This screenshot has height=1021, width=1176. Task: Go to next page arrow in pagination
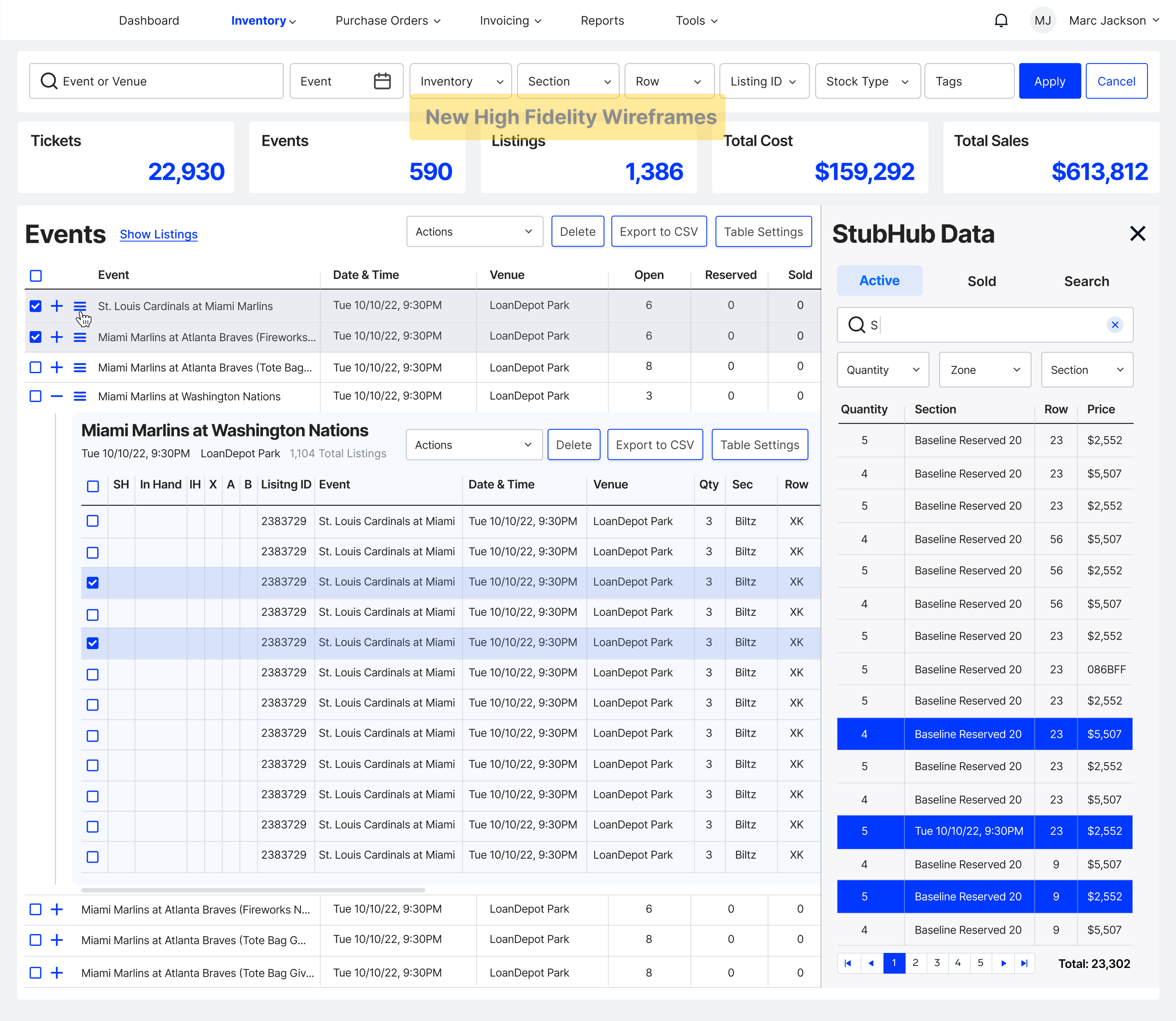pos(1003,963)
